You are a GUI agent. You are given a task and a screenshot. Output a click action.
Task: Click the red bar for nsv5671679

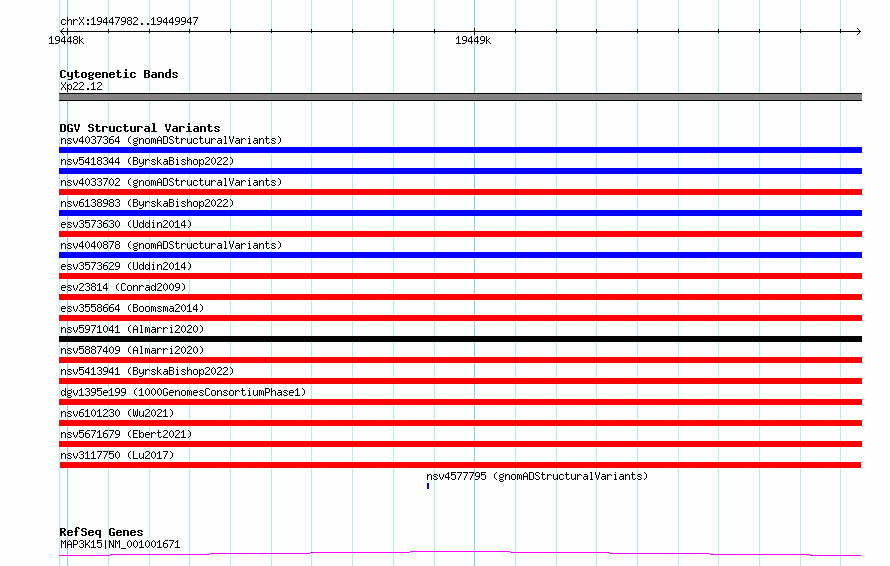pos(460,444)
